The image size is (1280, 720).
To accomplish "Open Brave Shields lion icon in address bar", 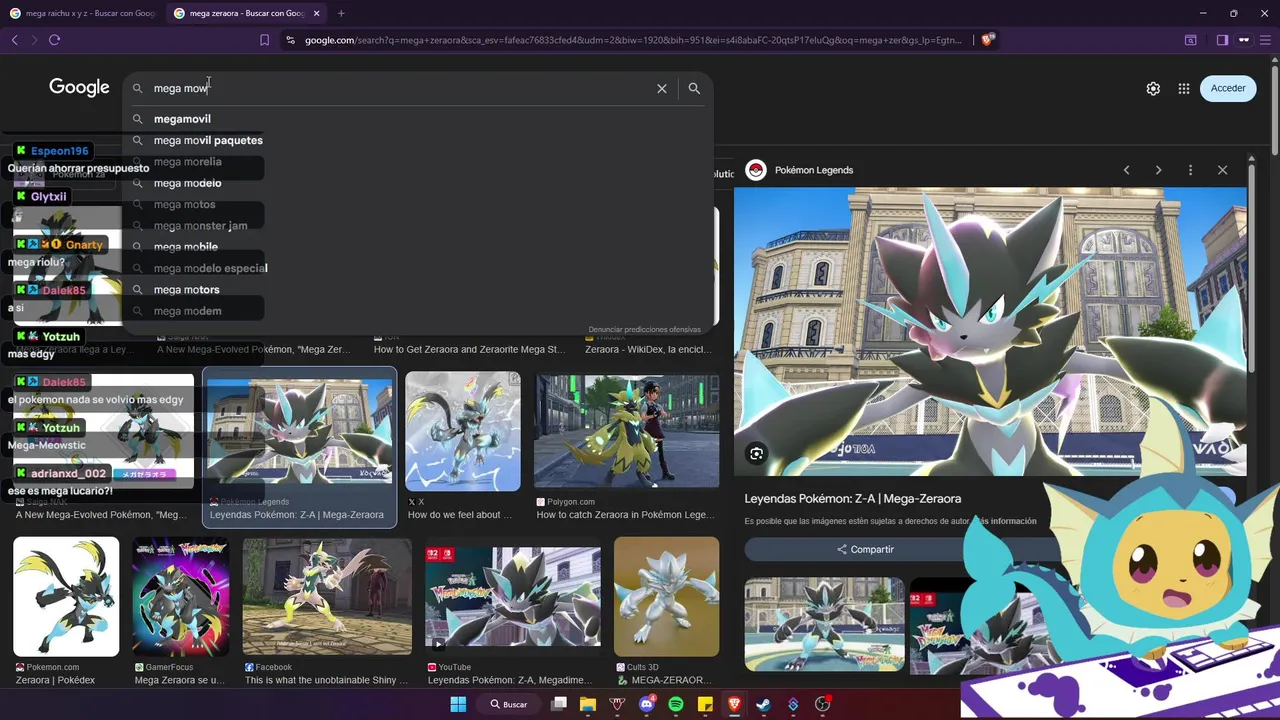I will point(987,40).
